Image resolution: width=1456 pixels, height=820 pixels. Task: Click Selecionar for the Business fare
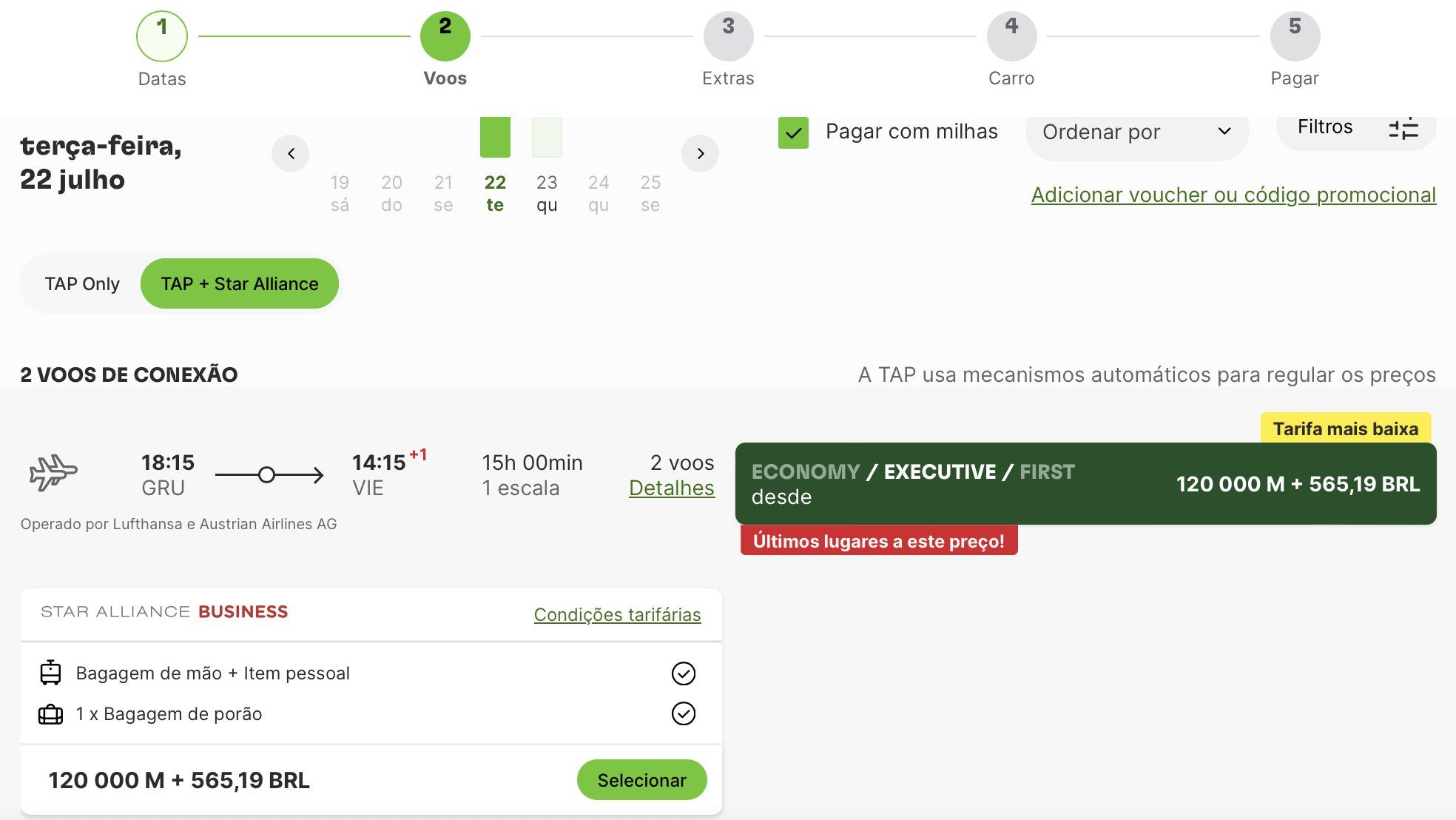point(641,780)
